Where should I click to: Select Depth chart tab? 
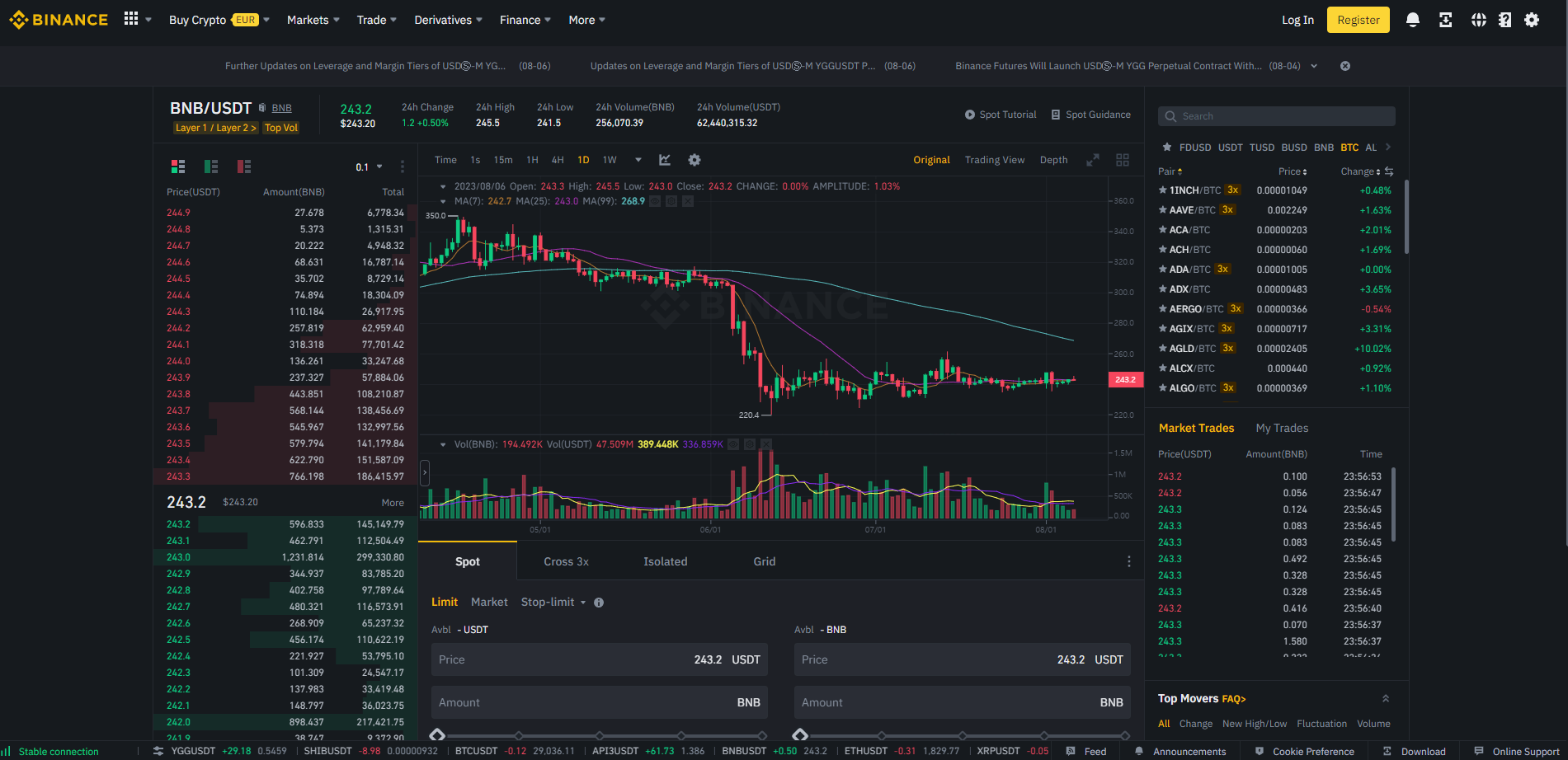1053,160
